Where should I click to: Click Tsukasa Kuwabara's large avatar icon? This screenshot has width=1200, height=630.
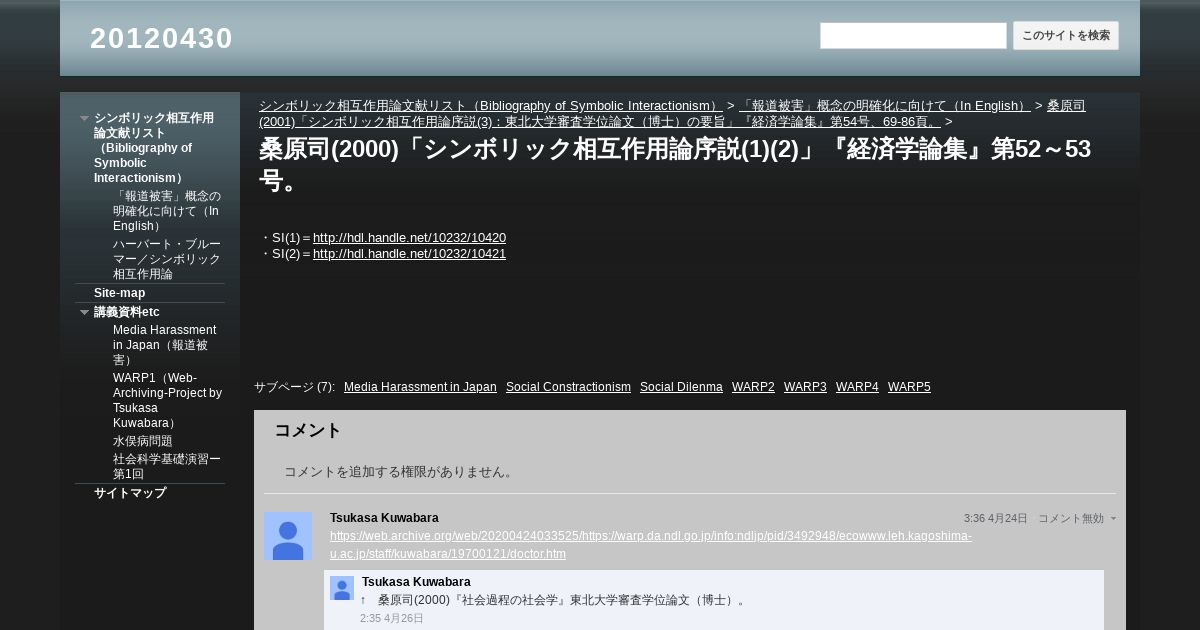tap(288, 536)
